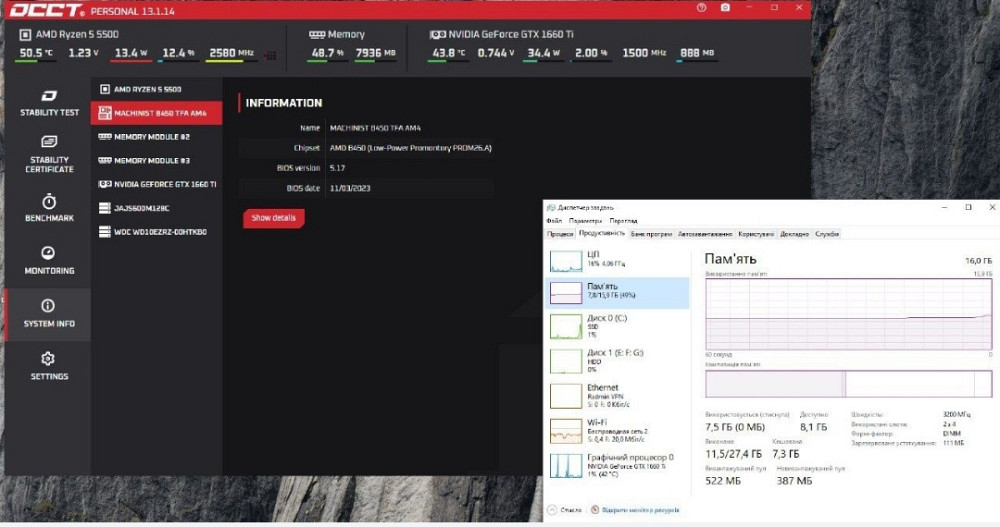Switch to Процеси tab in Task Manager

tap(560, 234)
